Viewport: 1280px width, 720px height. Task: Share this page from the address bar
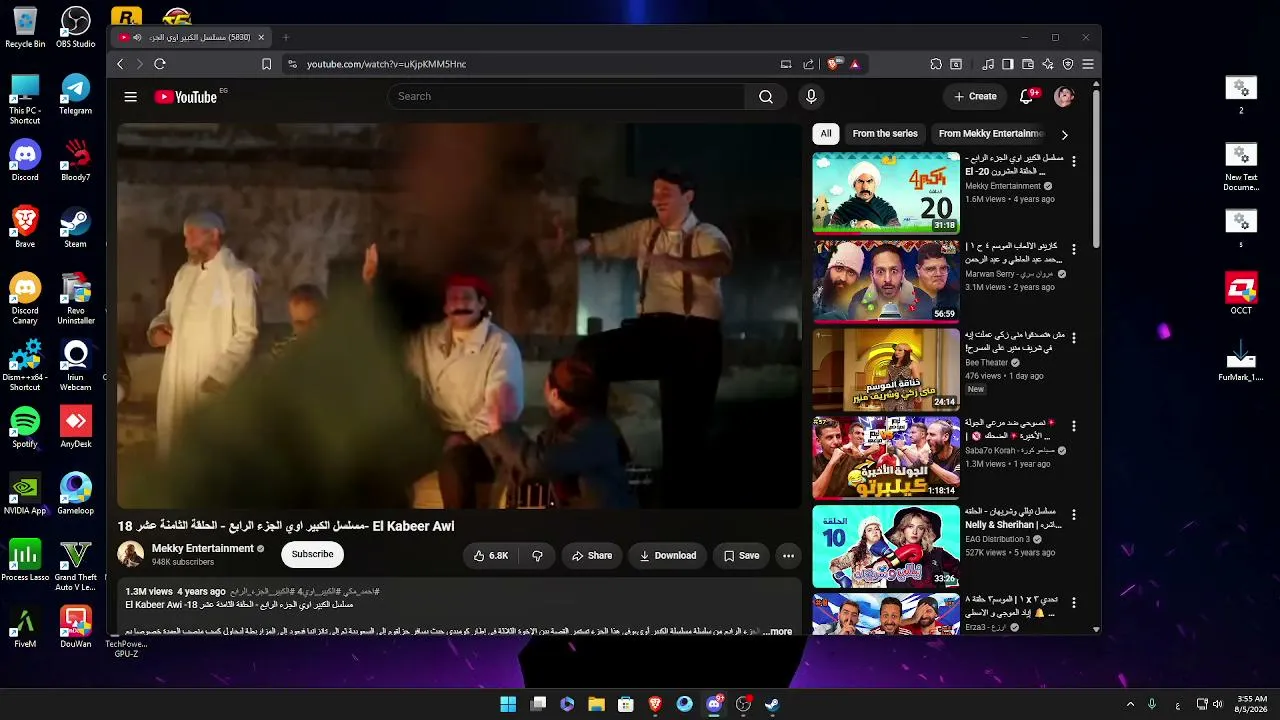[x=808, y=64]
